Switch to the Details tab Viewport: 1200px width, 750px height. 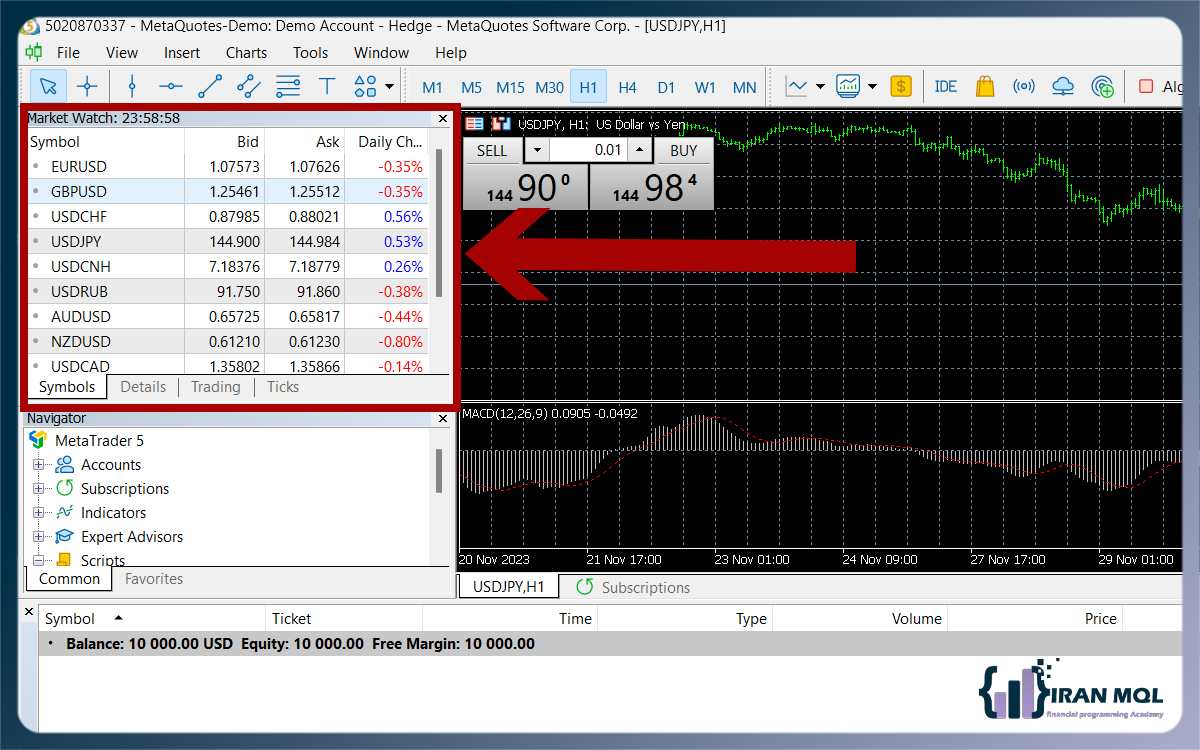click(x=143, y=387)
